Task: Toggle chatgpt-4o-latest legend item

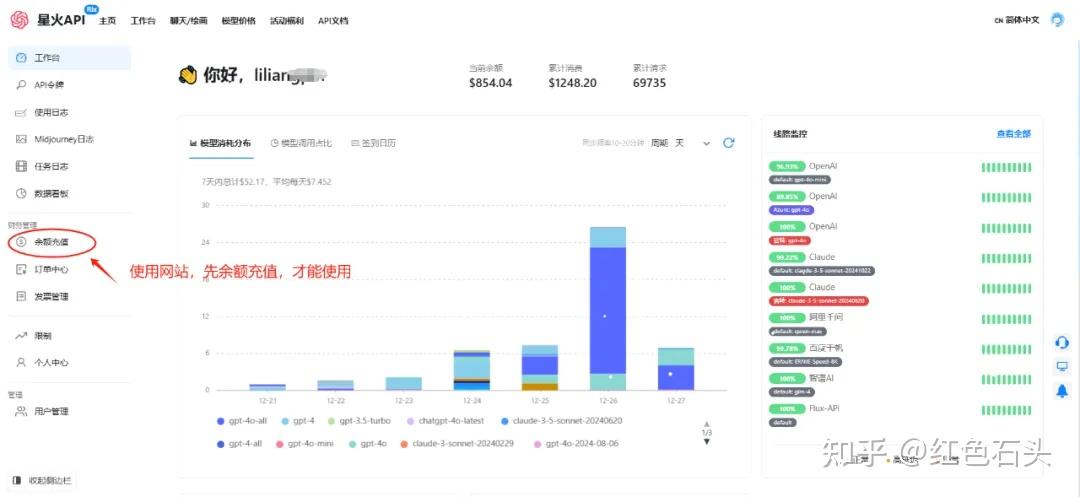Action: (x=445, y=421)
